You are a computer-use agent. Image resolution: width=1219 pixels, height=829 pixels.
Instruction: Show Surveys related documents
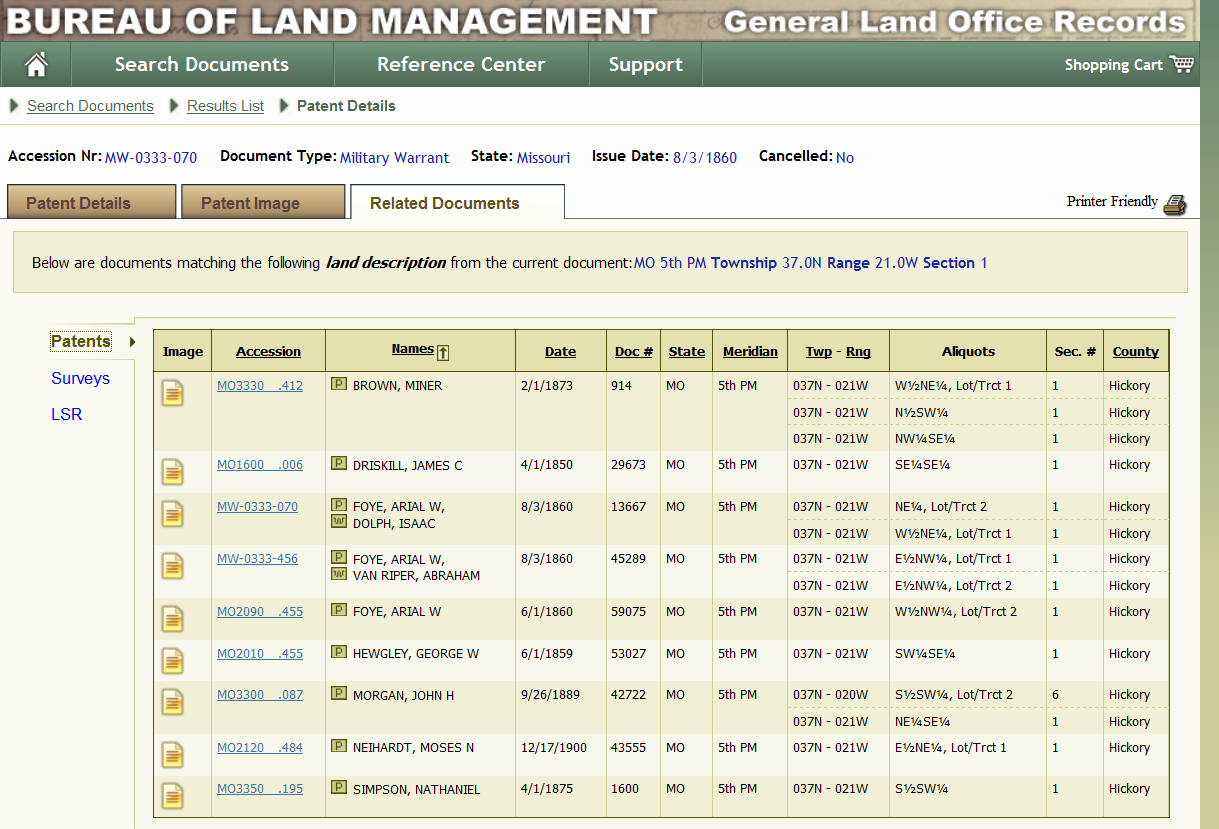(x=80, y=378)
